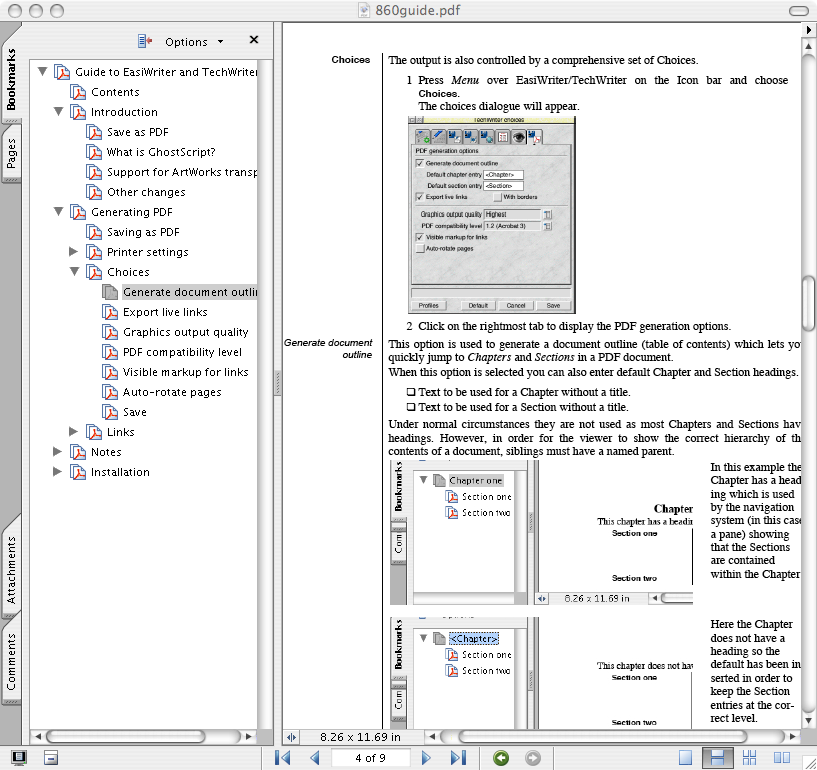Viewport: 817px width, 770px height.
Task: Open the Options dropdown menu
Action: pyautogui.click(x=192, y=42)
